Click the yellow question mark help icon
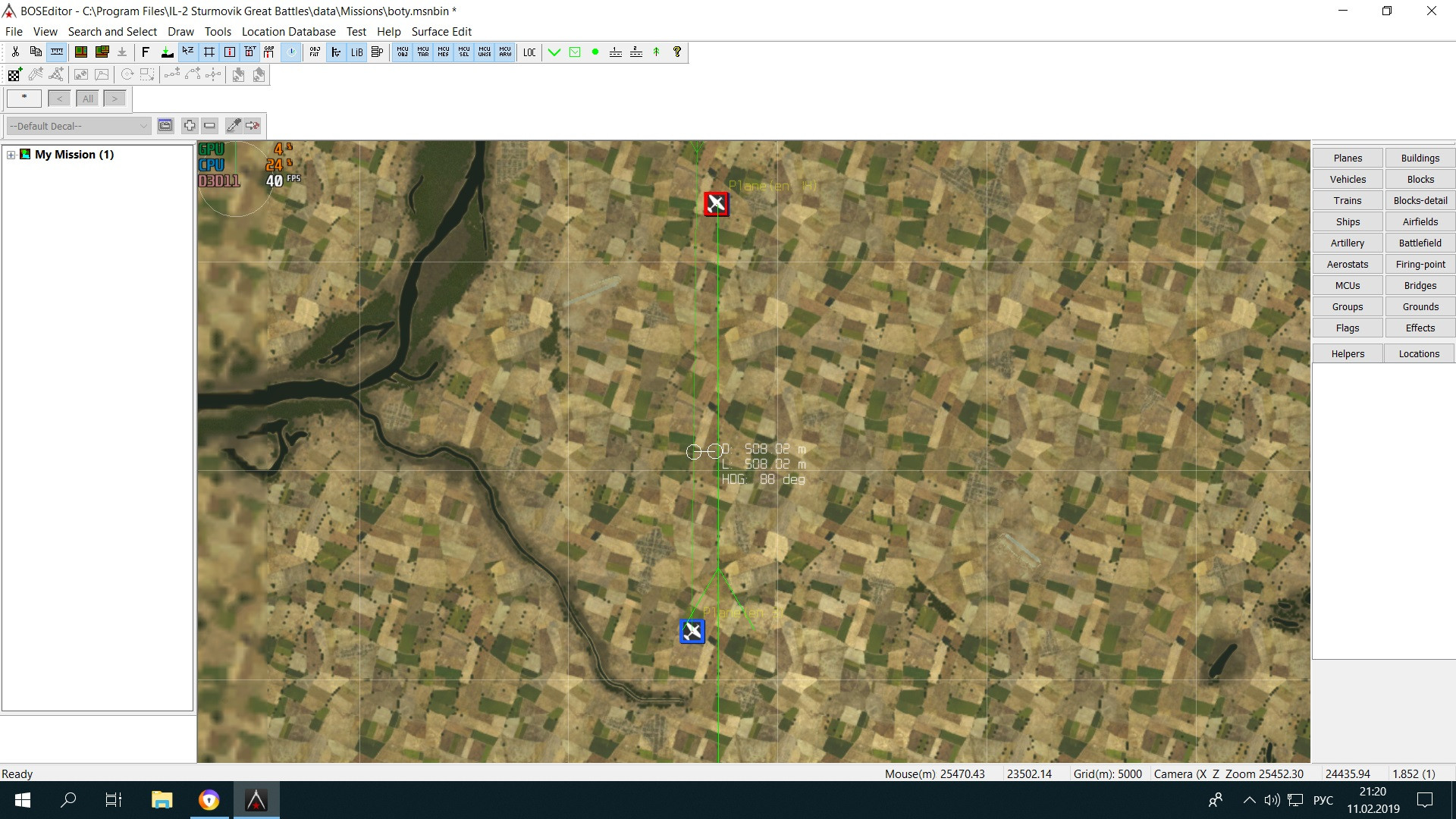 pyautogui.click(x=677, y=52)
